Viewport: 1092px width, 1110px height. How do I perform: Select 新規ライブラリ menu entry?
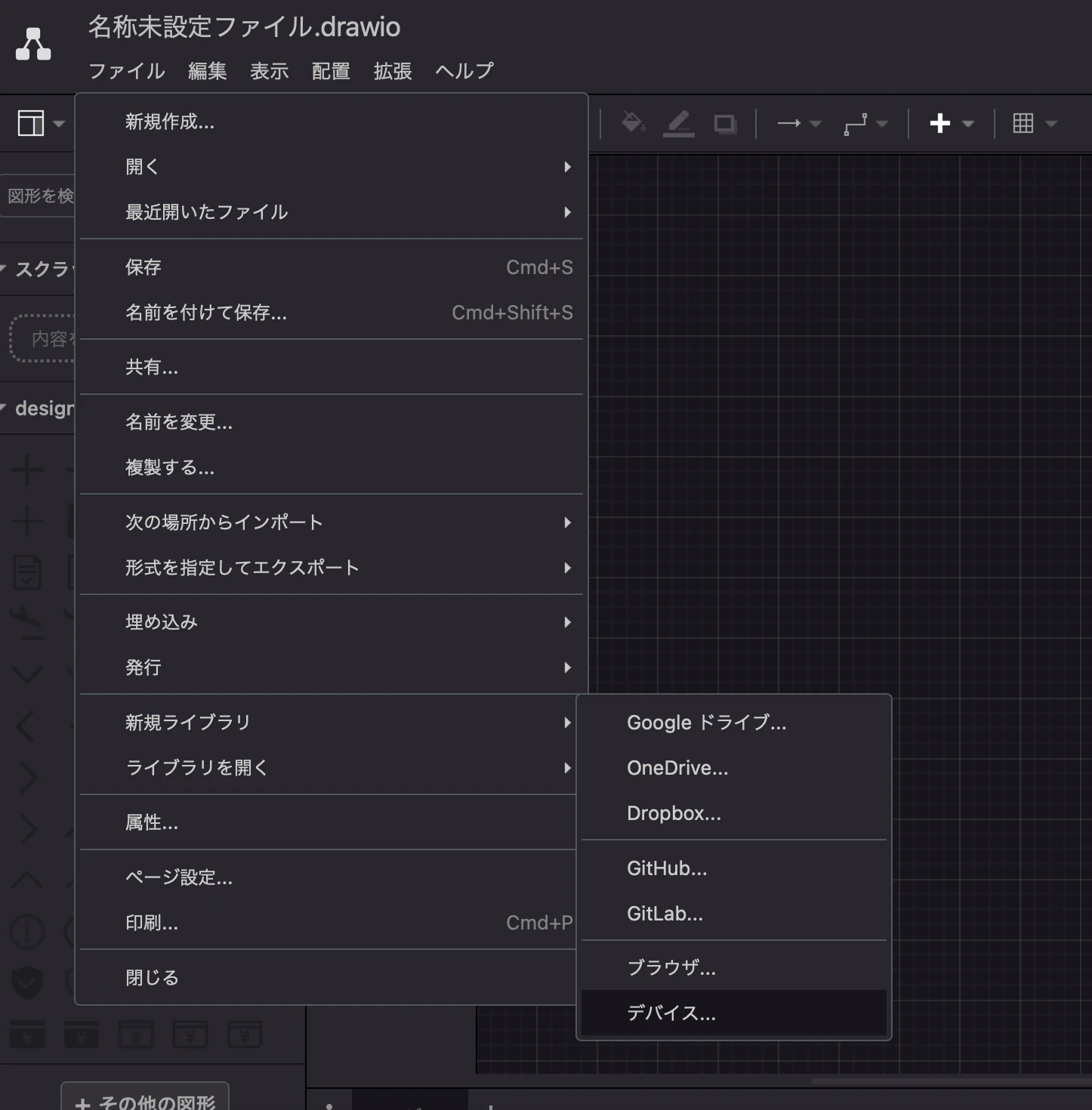coord(329,723)
